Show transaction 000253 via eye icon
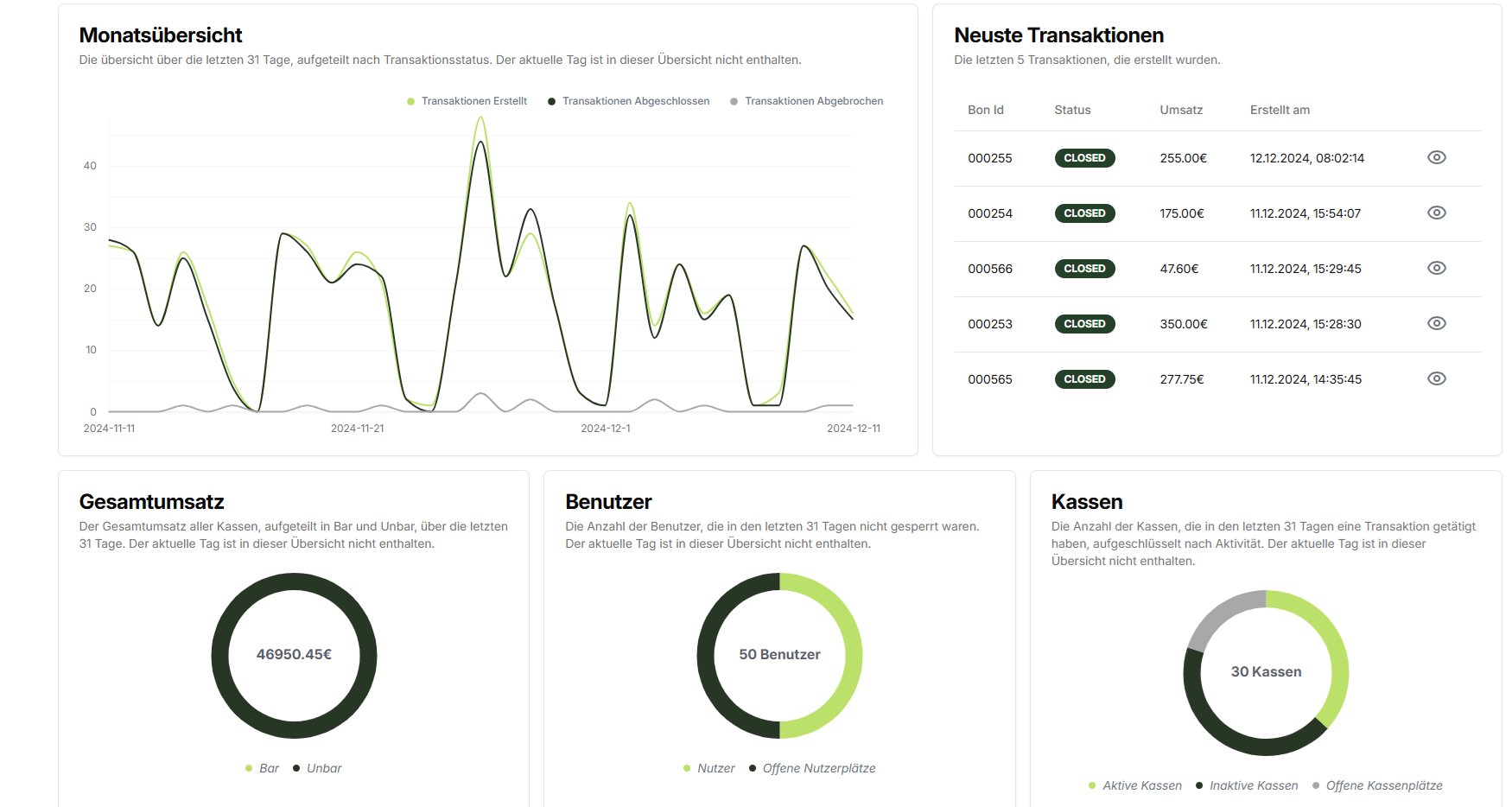 [x=1436, y=323]
